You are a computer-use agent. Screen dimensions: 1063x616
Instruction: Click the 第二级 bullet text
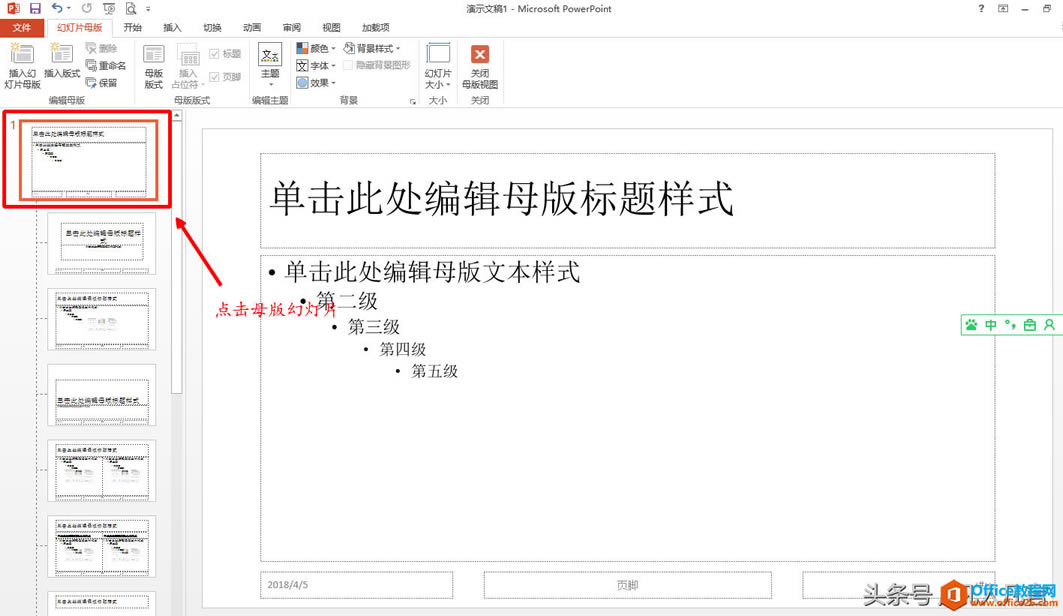346,300
